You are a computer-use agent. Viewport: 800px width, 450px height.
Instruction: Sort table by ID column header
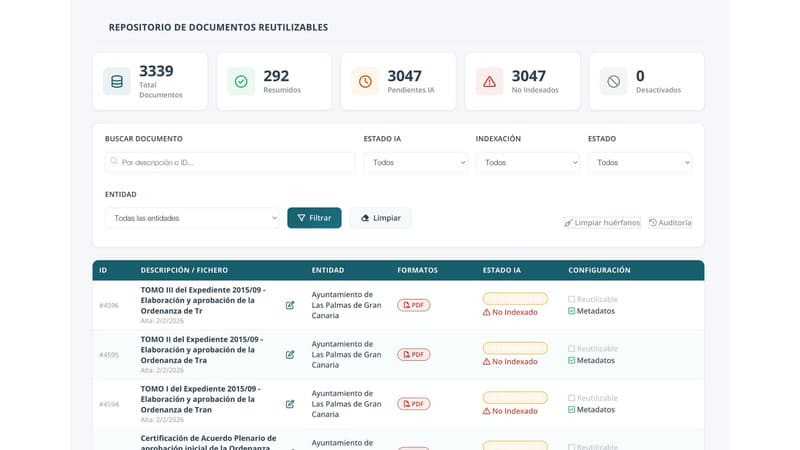click(103, 270)
